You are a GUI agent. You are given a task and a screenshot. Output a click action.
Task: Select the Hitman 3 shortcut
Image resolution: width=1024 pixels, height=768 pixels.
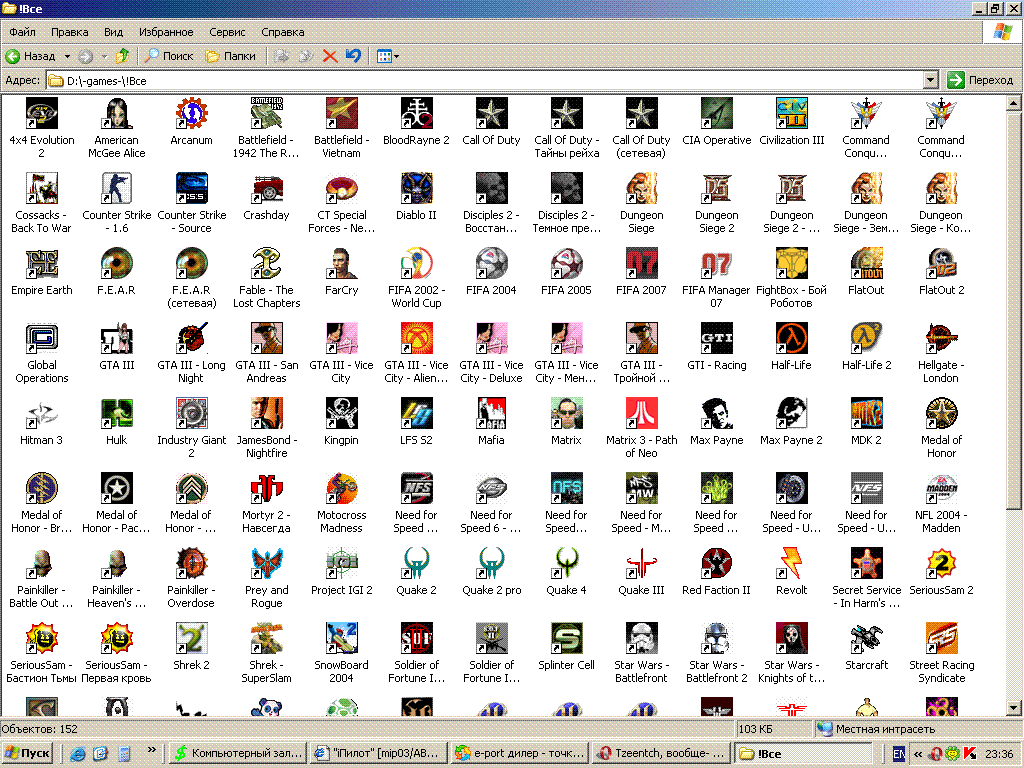click(41, 413)
